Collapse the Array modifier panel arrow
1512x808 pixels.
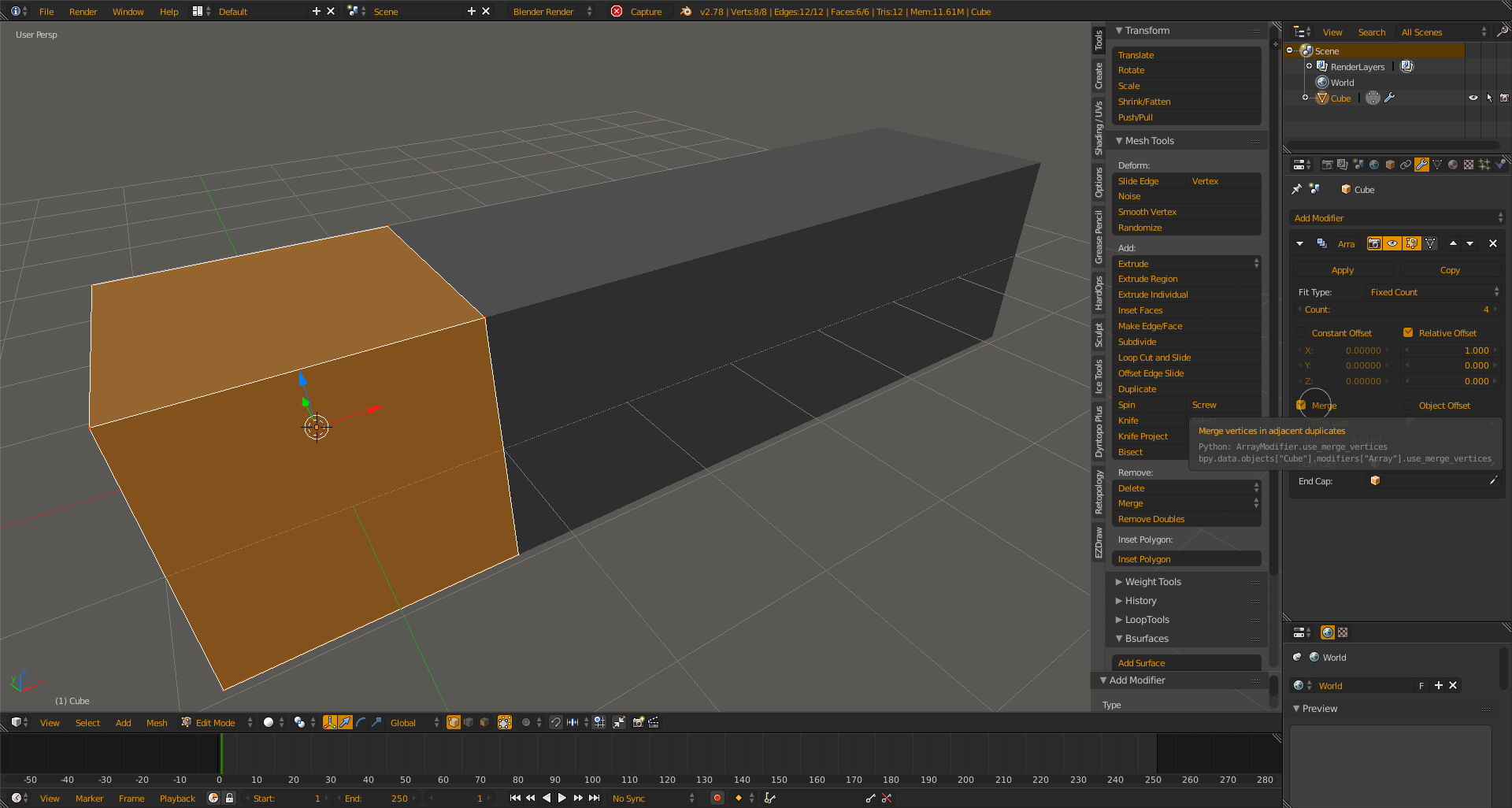[1299, 243]
